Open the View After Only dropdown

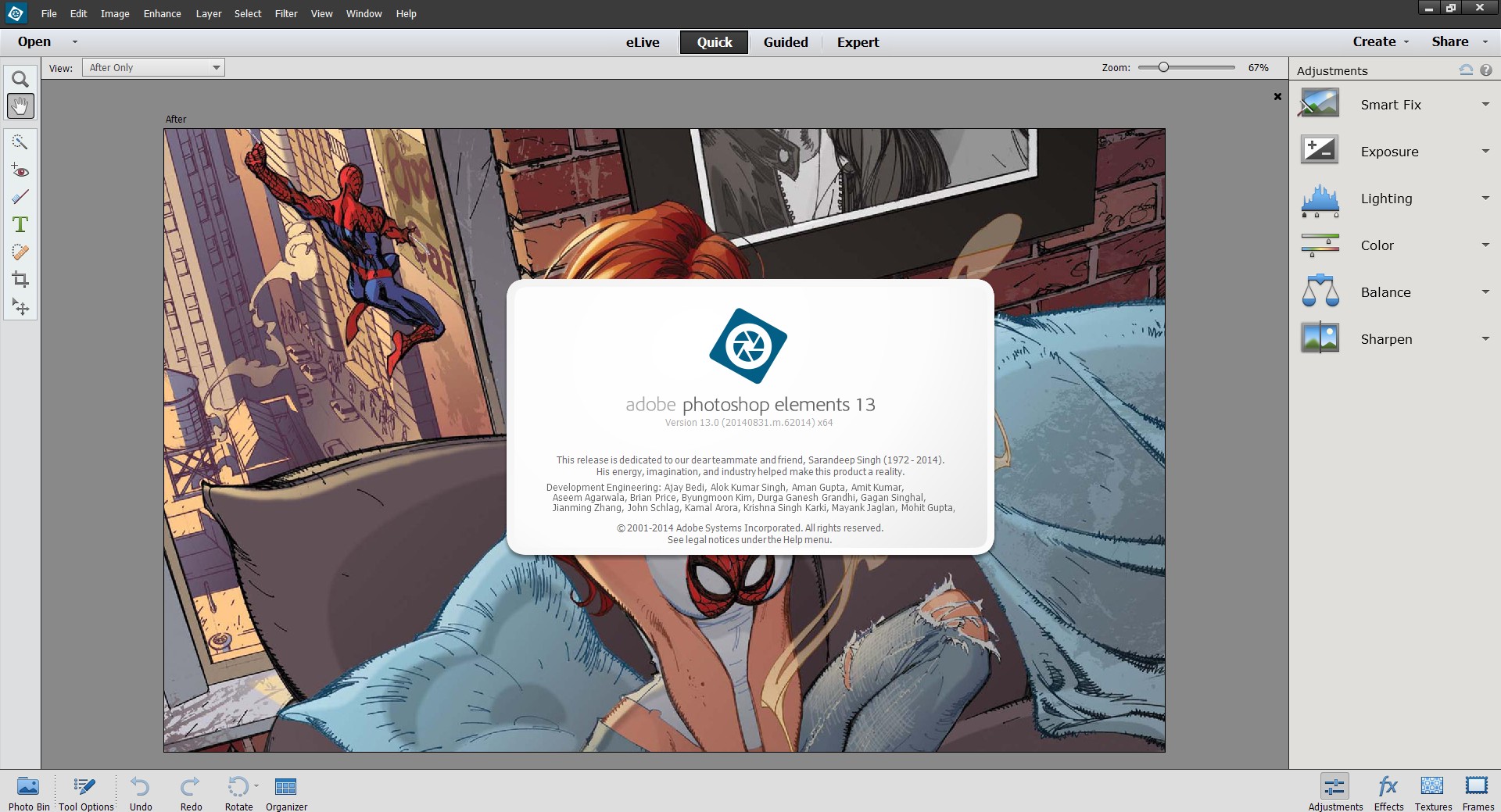[153, 68]
